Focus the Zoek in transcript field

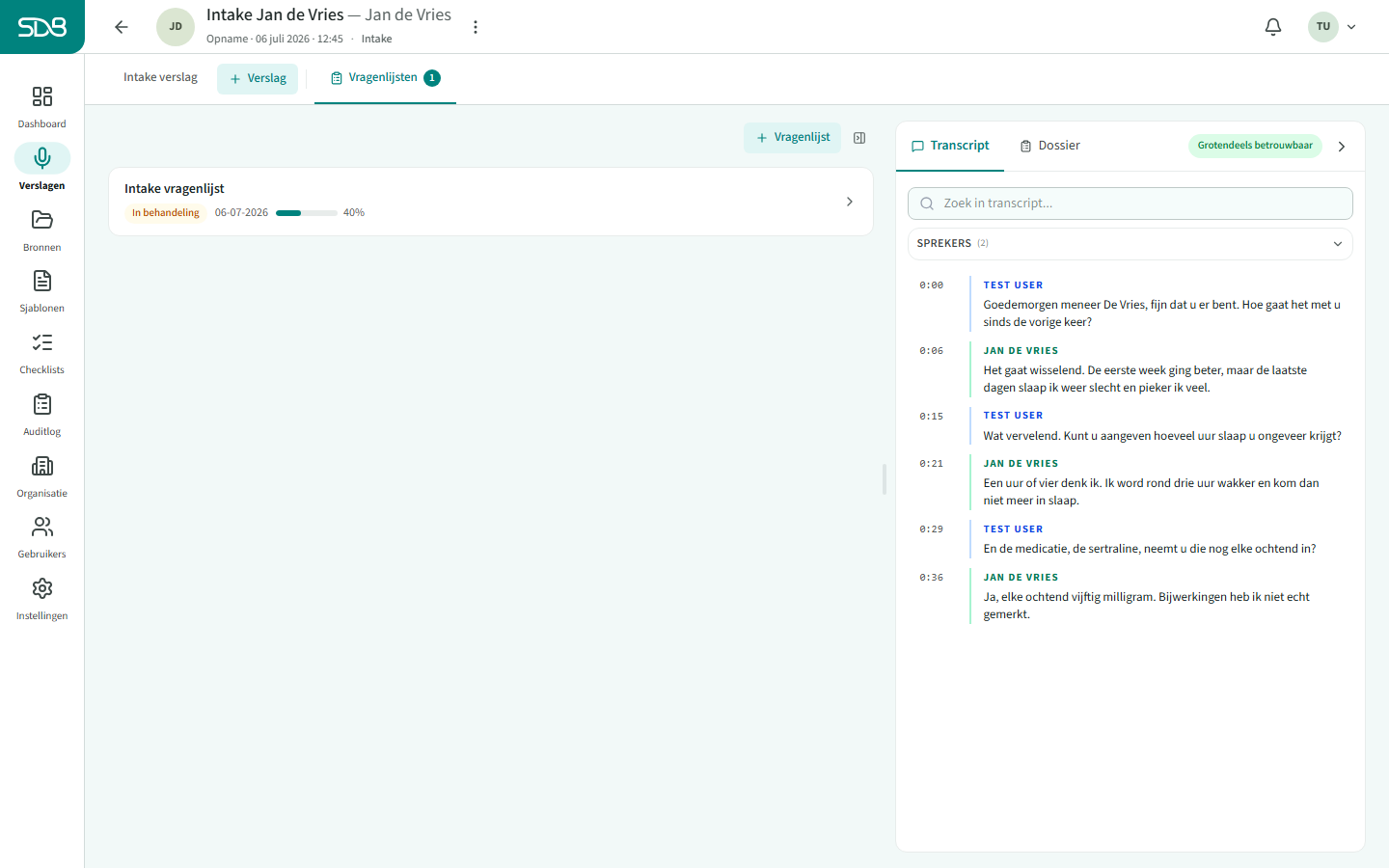point(1130,203)
